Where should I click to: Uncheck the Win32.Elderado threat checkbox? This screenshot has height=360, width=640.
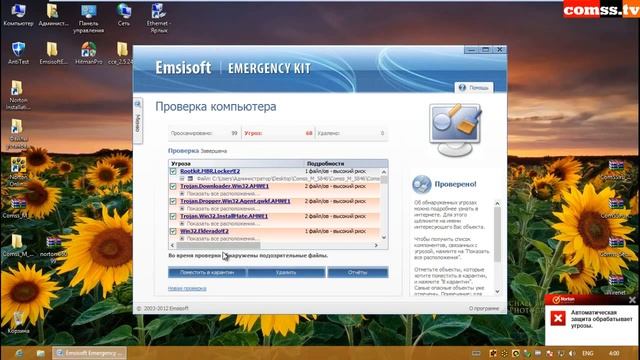click(x=173, y=231)
